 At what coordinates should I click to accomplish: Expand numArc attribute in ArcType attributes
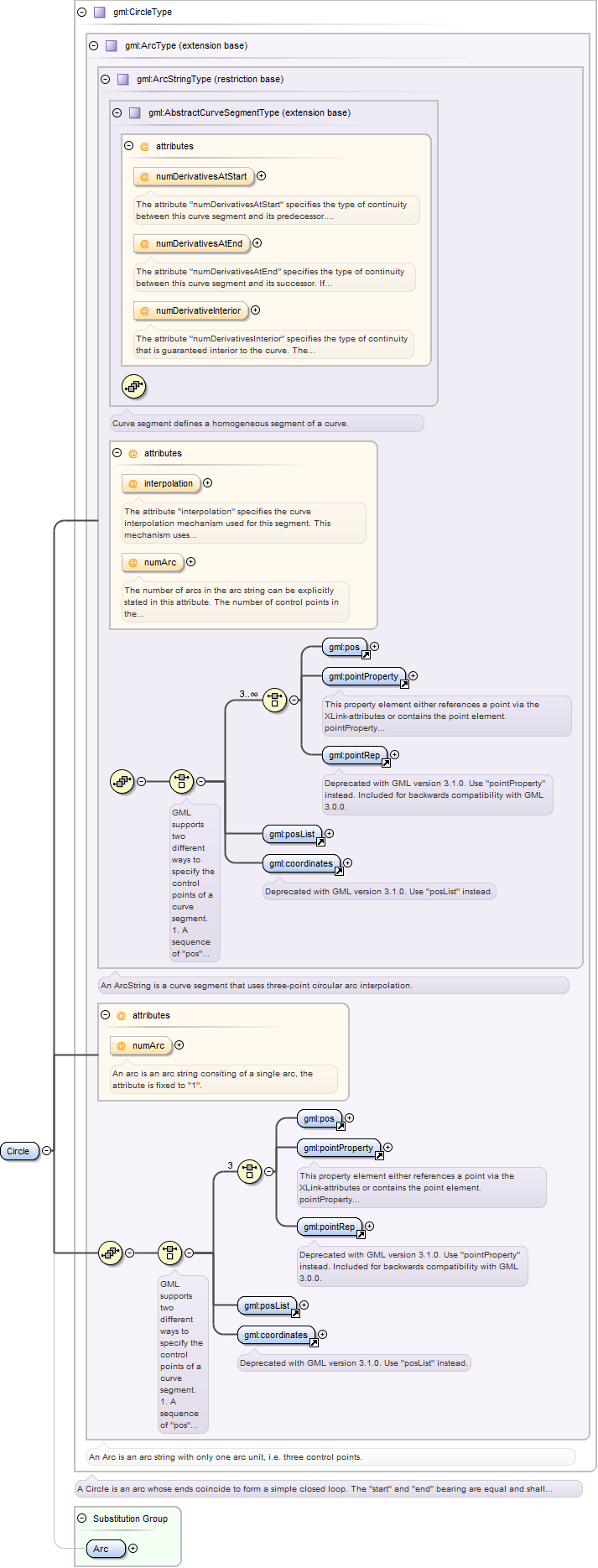click(x=179, y=1045)
